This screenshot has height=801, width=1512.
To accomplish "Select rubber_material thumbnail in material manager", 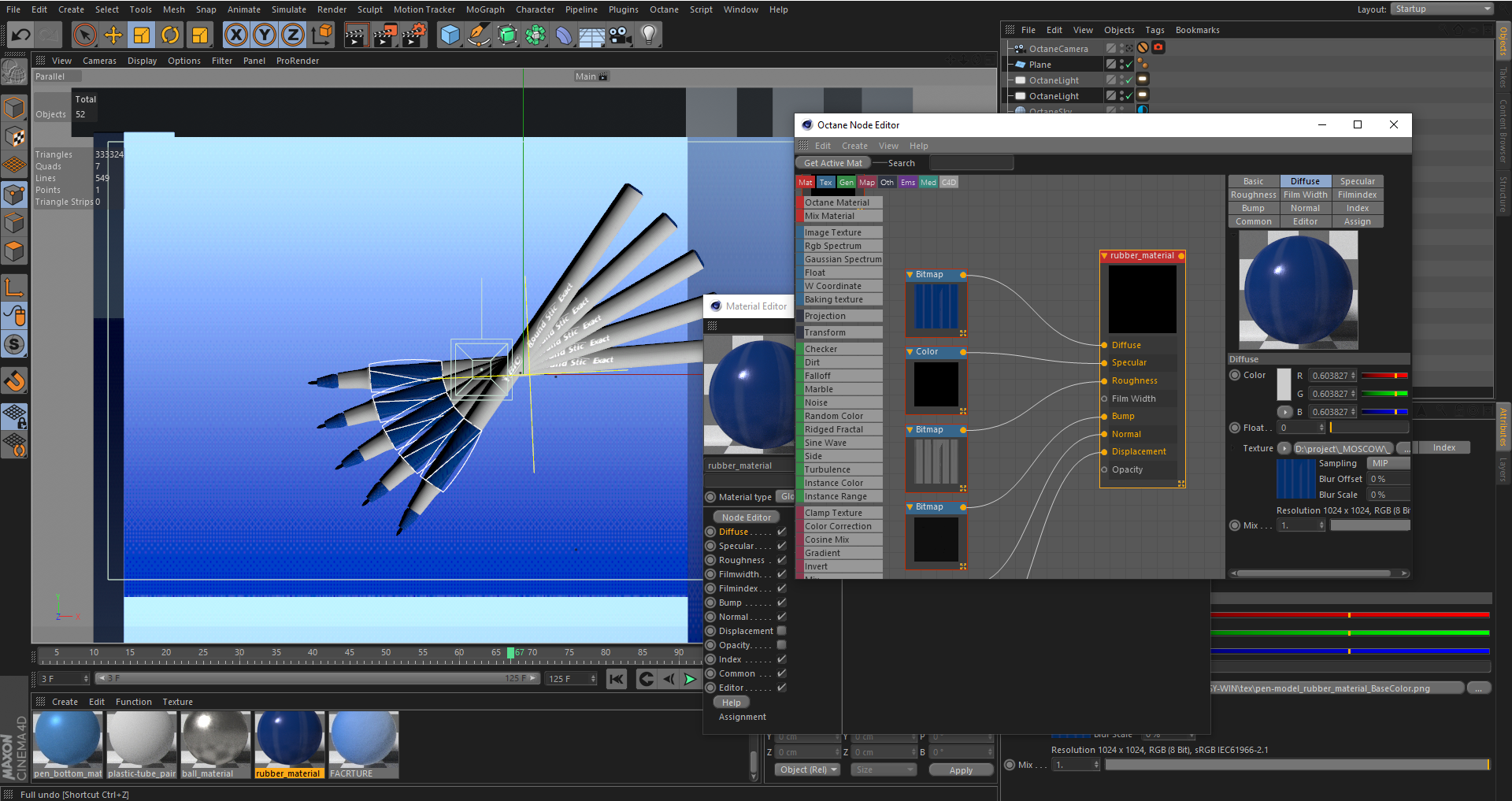I will coord(289,745).
